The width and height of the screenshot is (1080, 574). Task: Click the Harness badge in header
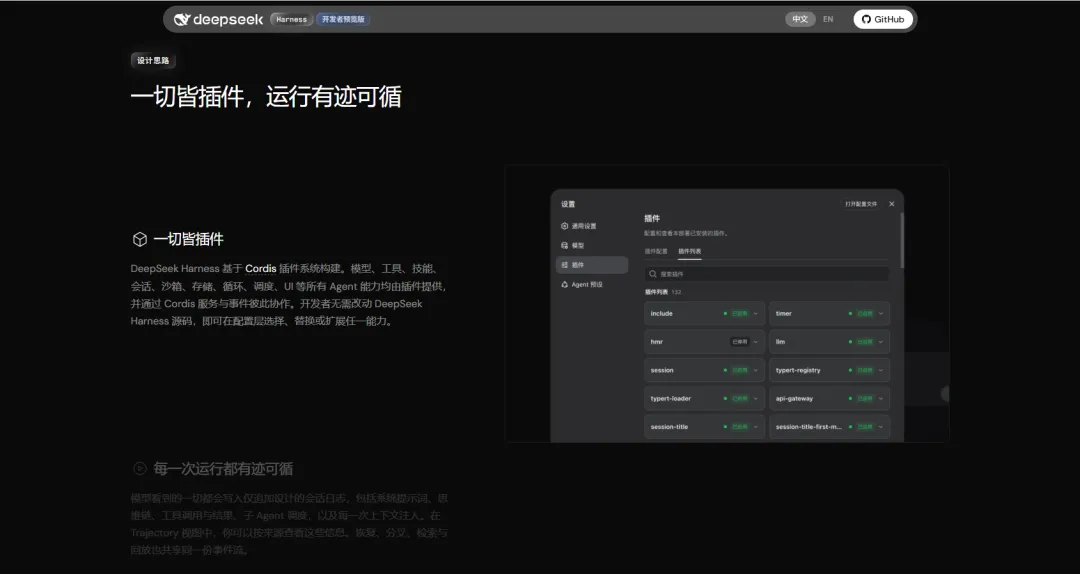[x=291, y=19]
